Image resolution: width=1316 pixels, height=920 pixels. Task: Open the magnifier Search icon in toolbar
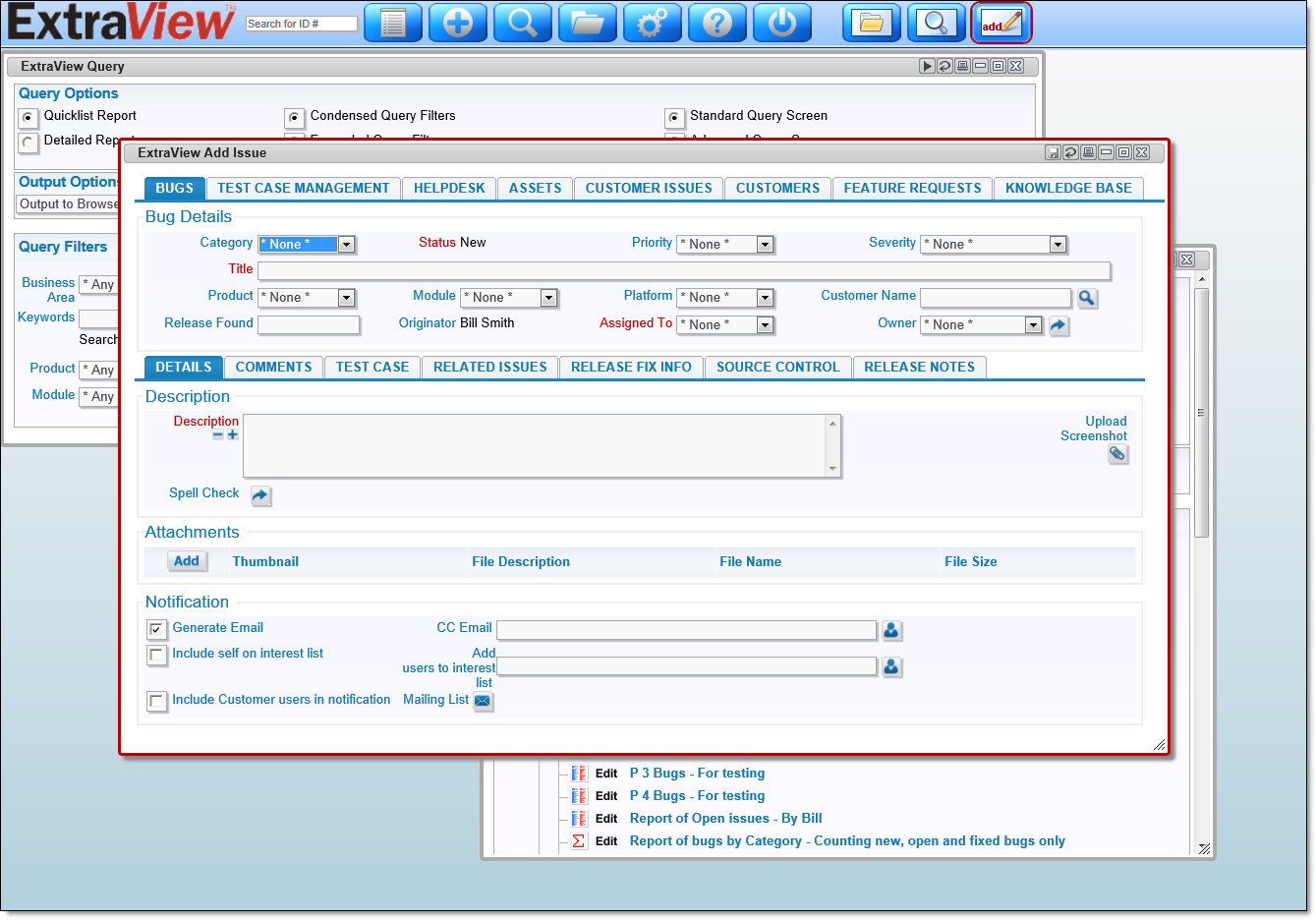(522, 23)
